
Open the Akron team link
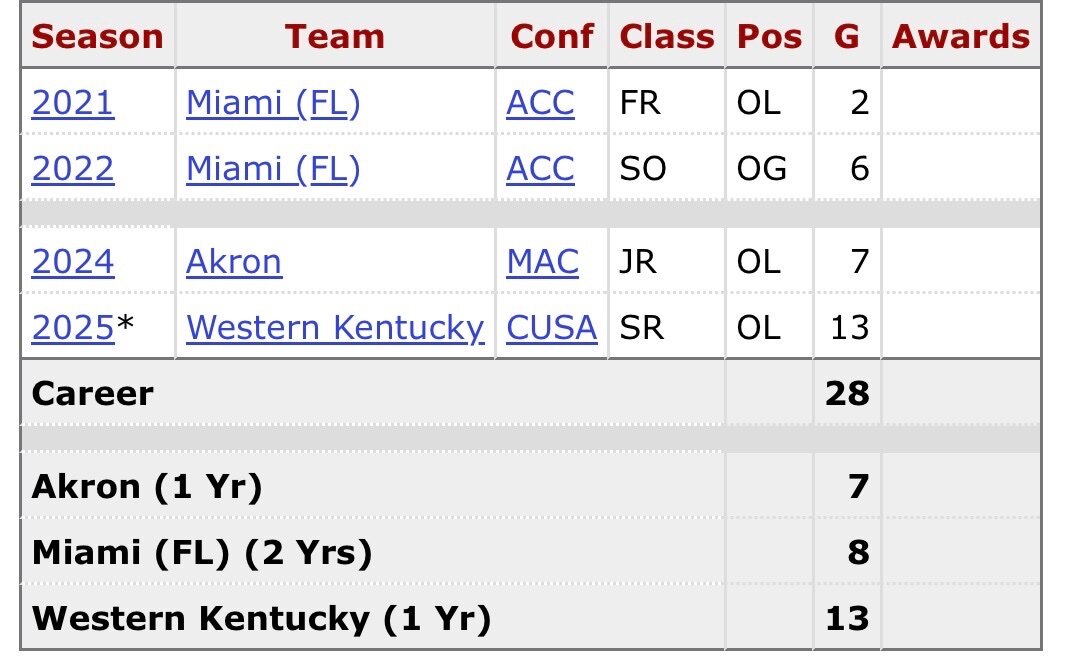(x=234, y=262)
